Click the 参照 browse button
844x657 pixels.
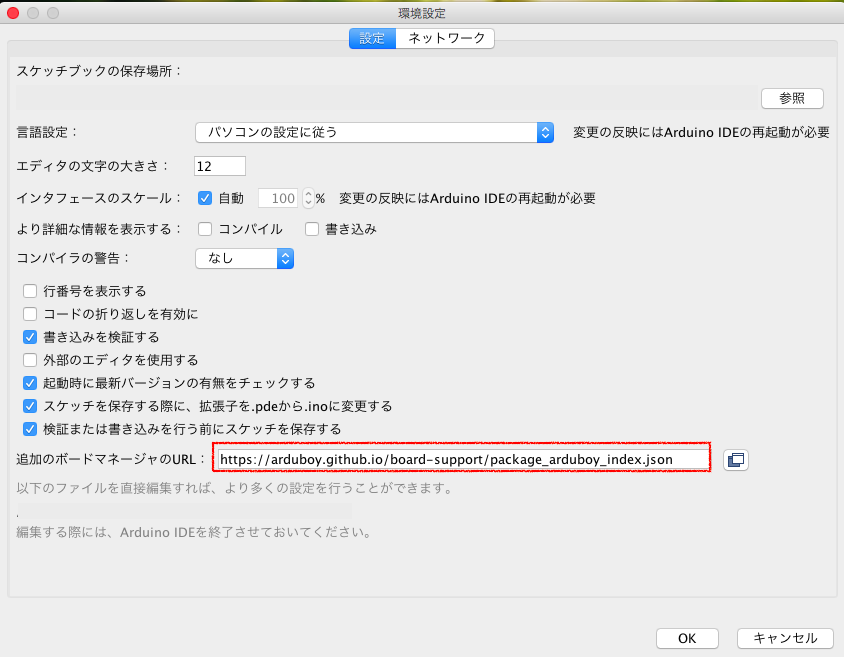[x=792, y=98]
